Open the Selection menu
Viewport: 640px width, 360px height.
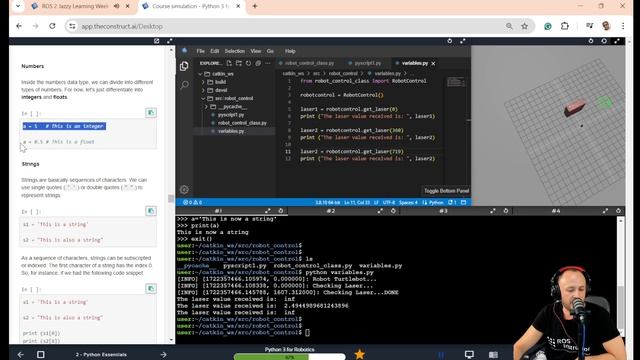pyautogui.click(x=235, y=51)
